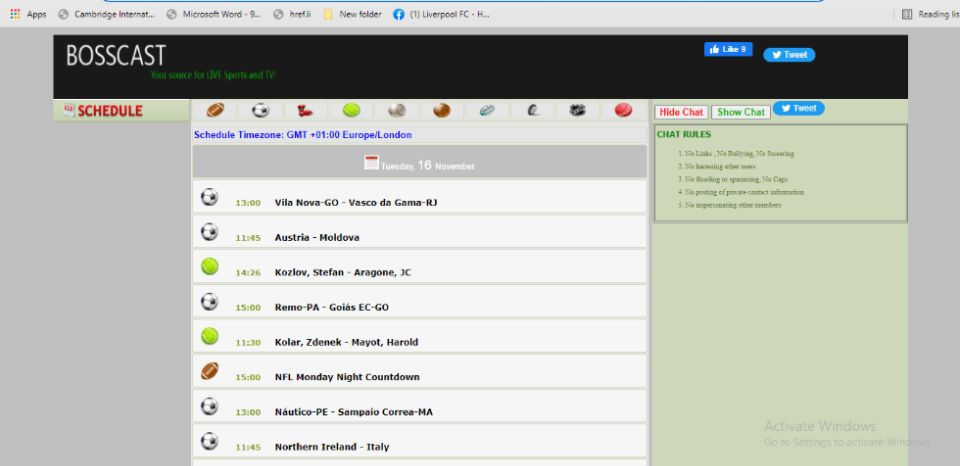Click the calendar icon in the Schedule header
The width and height of the screenshot is (960, 466).
(69, 111)
